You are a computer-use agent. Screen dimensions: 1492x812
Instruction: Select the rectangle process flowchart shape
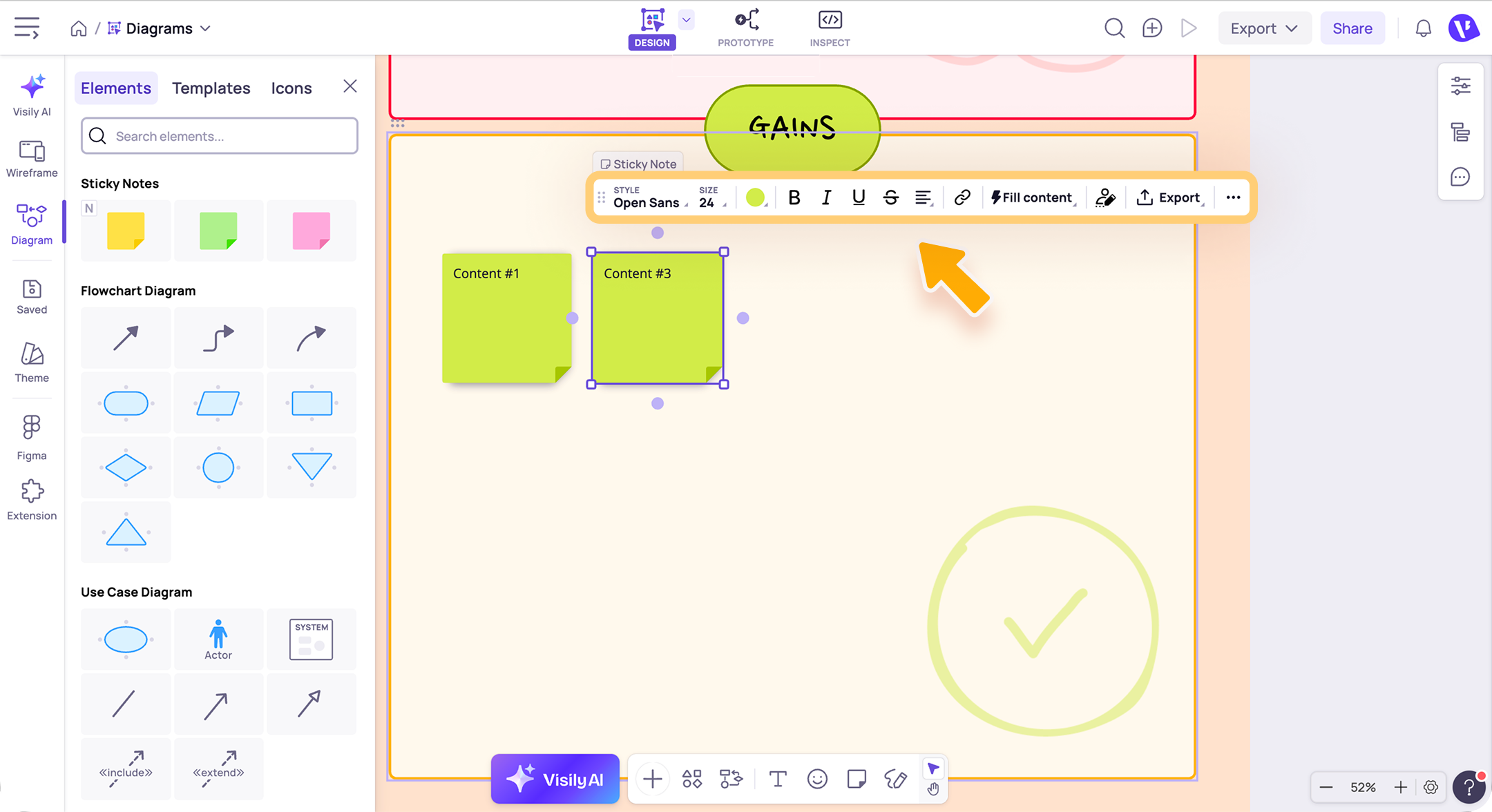(312, 403)
